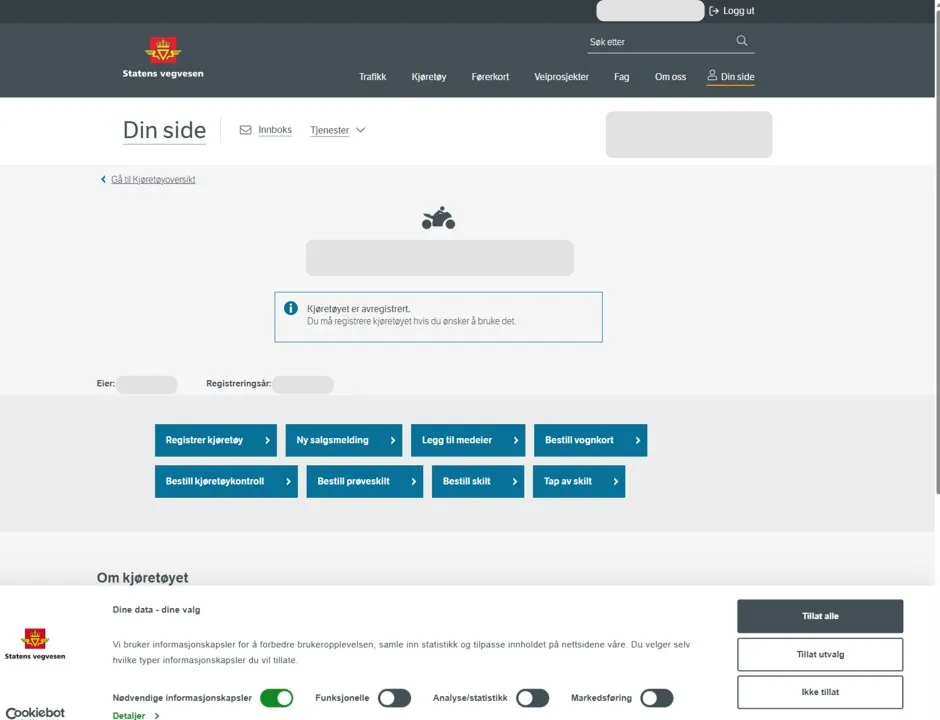The image size is (940, 720).
Task: Click the Tillat alle cookie button
Action: pos(819,616)
